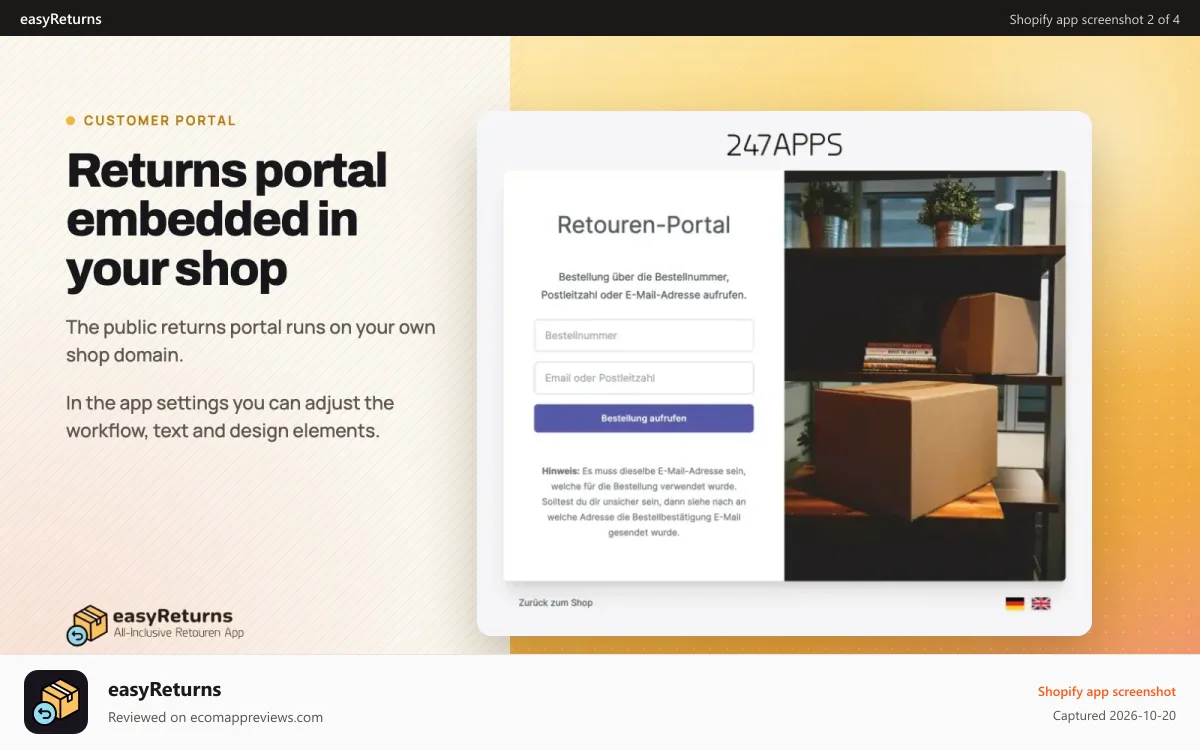Click "Captured 2026-10-20" text

pos(1114,716)
